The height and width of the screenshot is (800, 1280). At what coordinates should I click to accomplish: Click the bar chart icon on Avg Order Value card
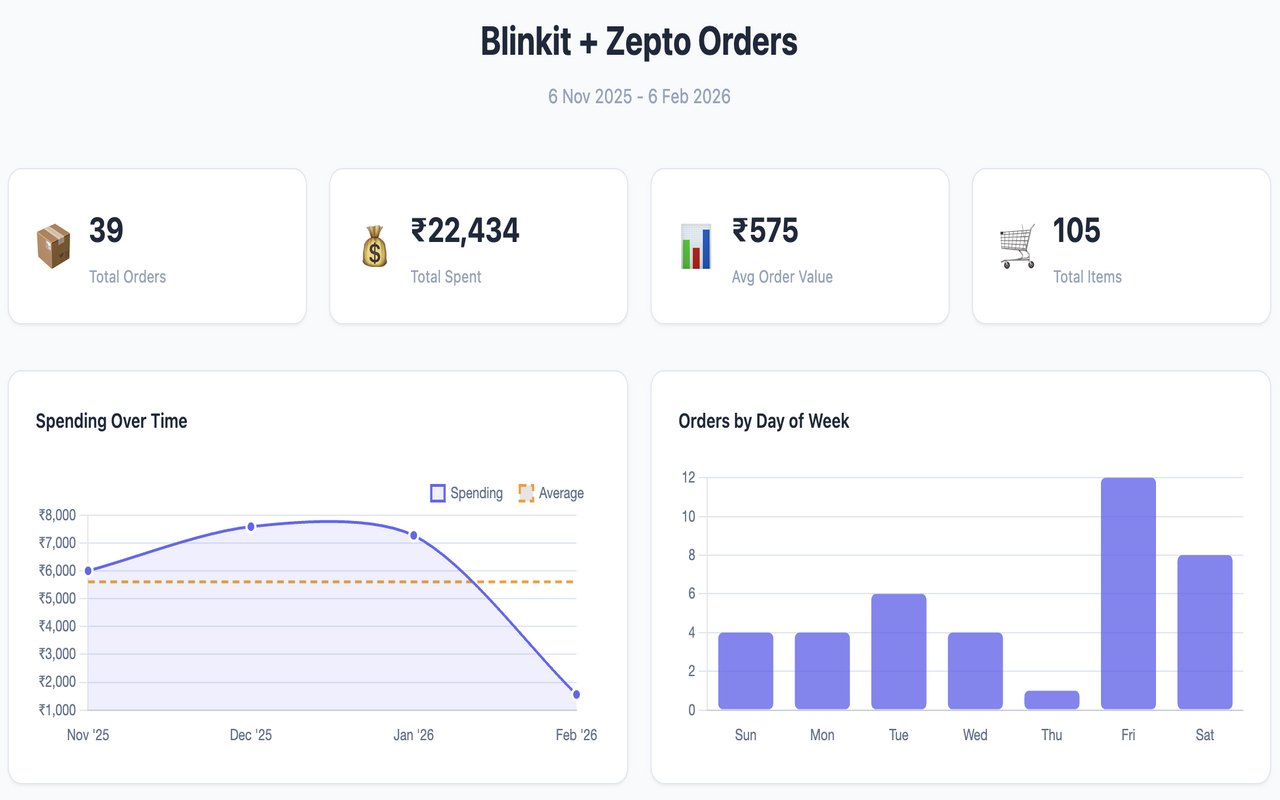(696, 245)
